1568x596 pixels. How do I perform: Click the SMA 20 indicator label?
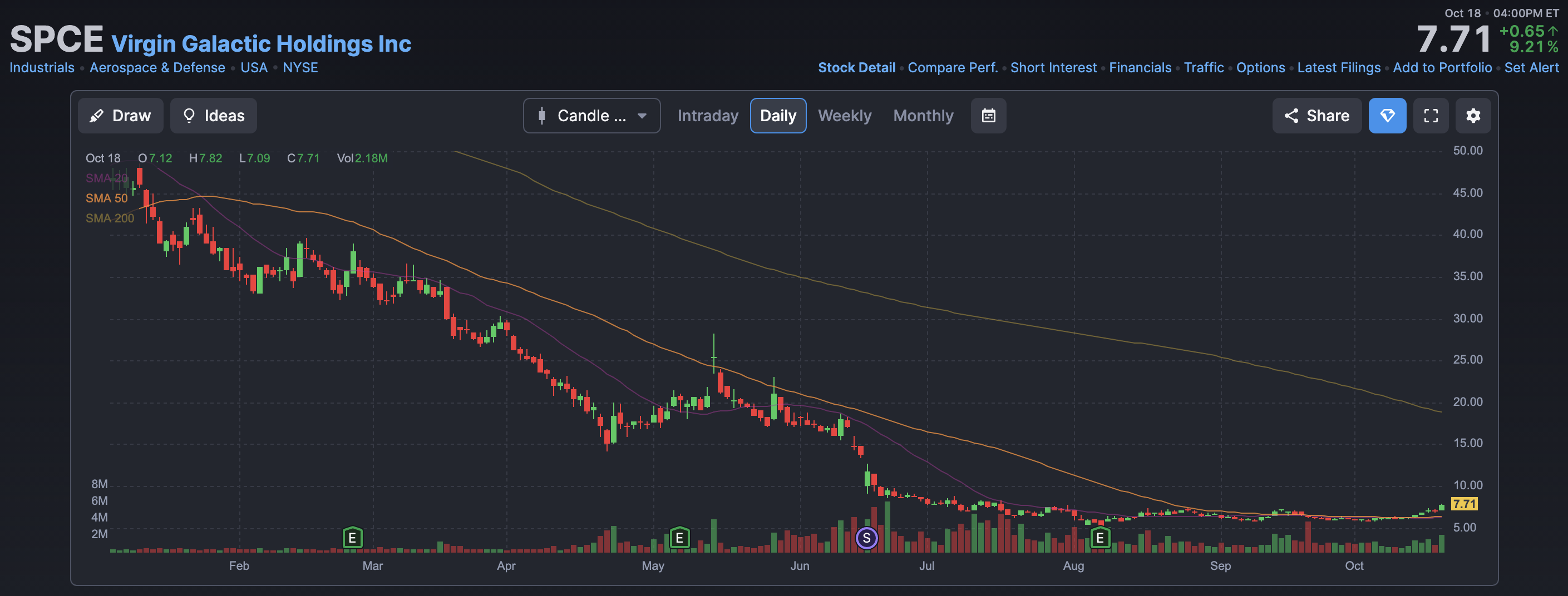tap(106, 178)
